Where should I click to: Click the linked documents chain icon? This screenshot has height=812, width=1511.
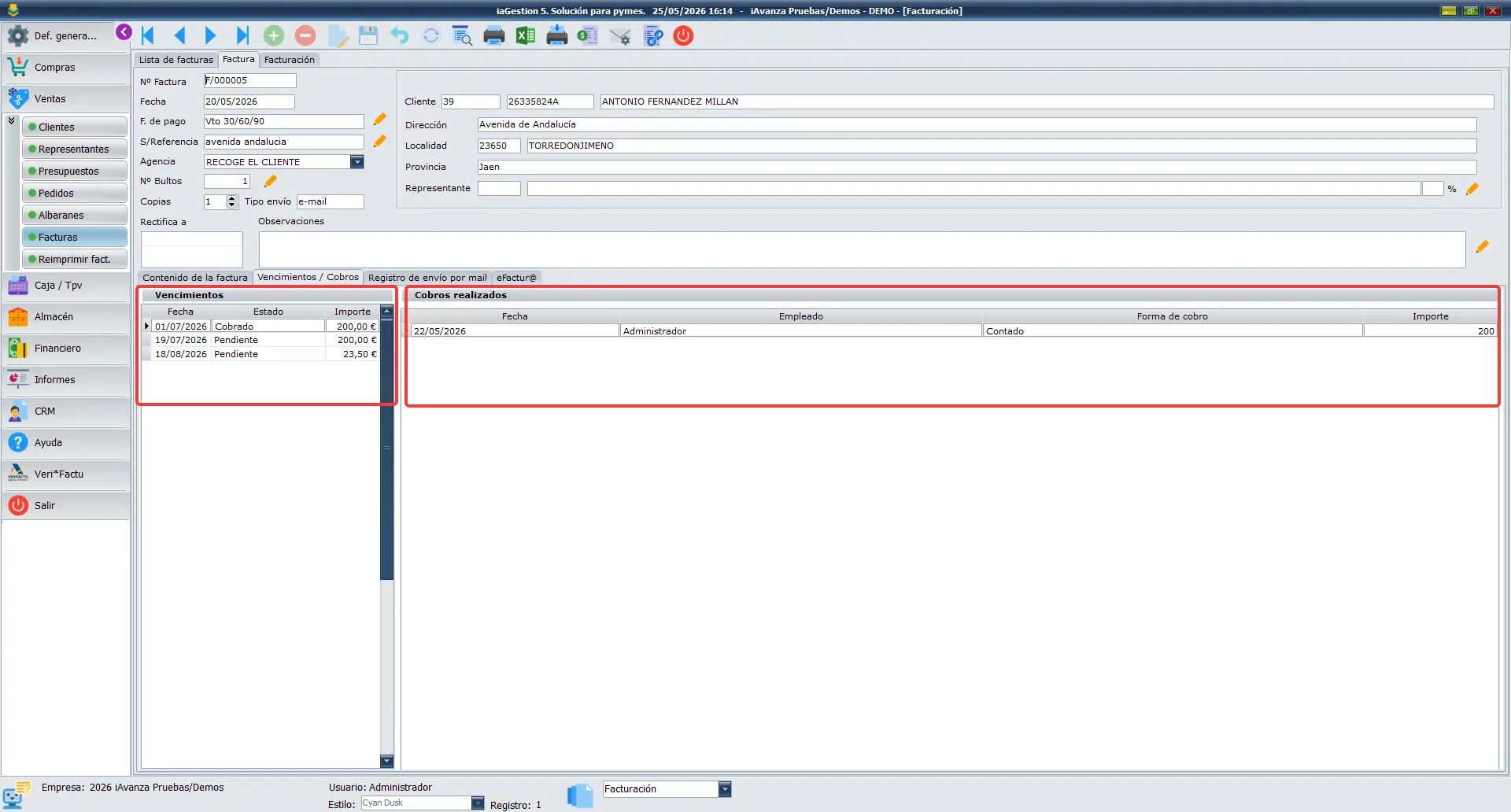pos(653,35)
